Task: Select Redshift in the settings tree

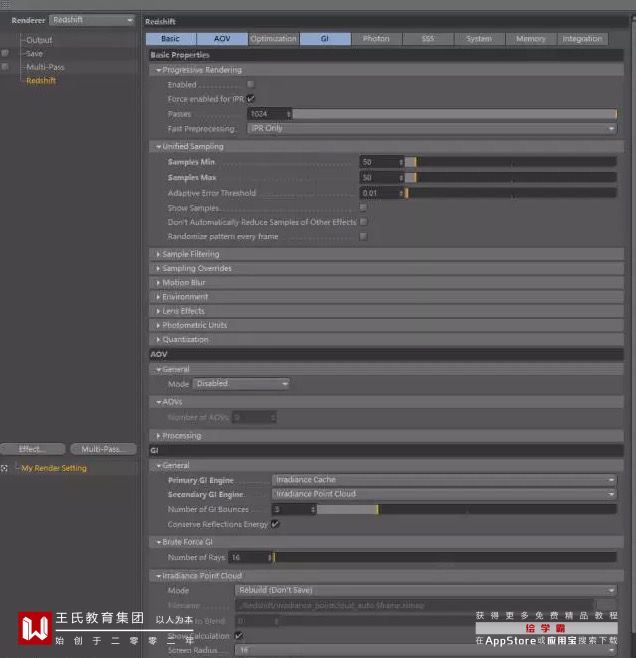Action: [41, 81]
